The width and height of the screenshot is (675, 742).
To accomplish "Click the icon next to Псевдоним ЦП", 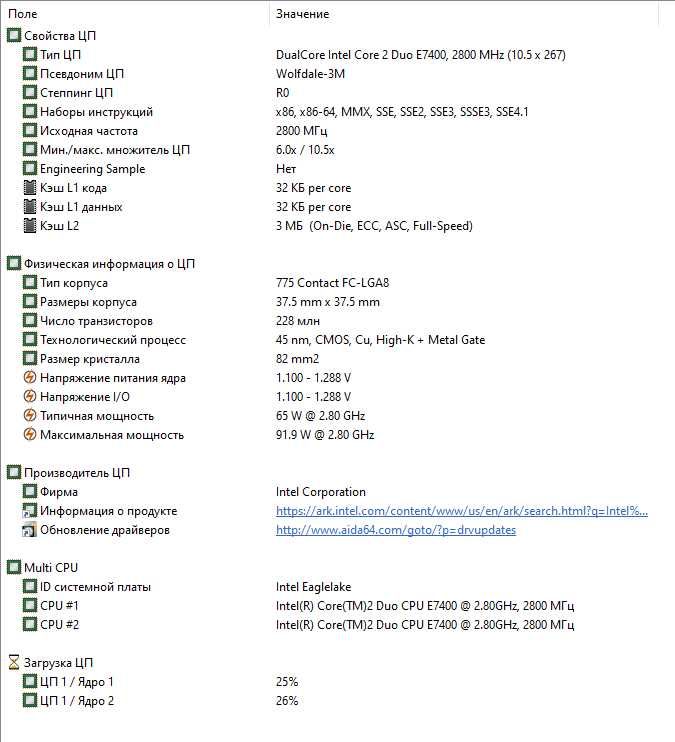I will coord(29,73).
